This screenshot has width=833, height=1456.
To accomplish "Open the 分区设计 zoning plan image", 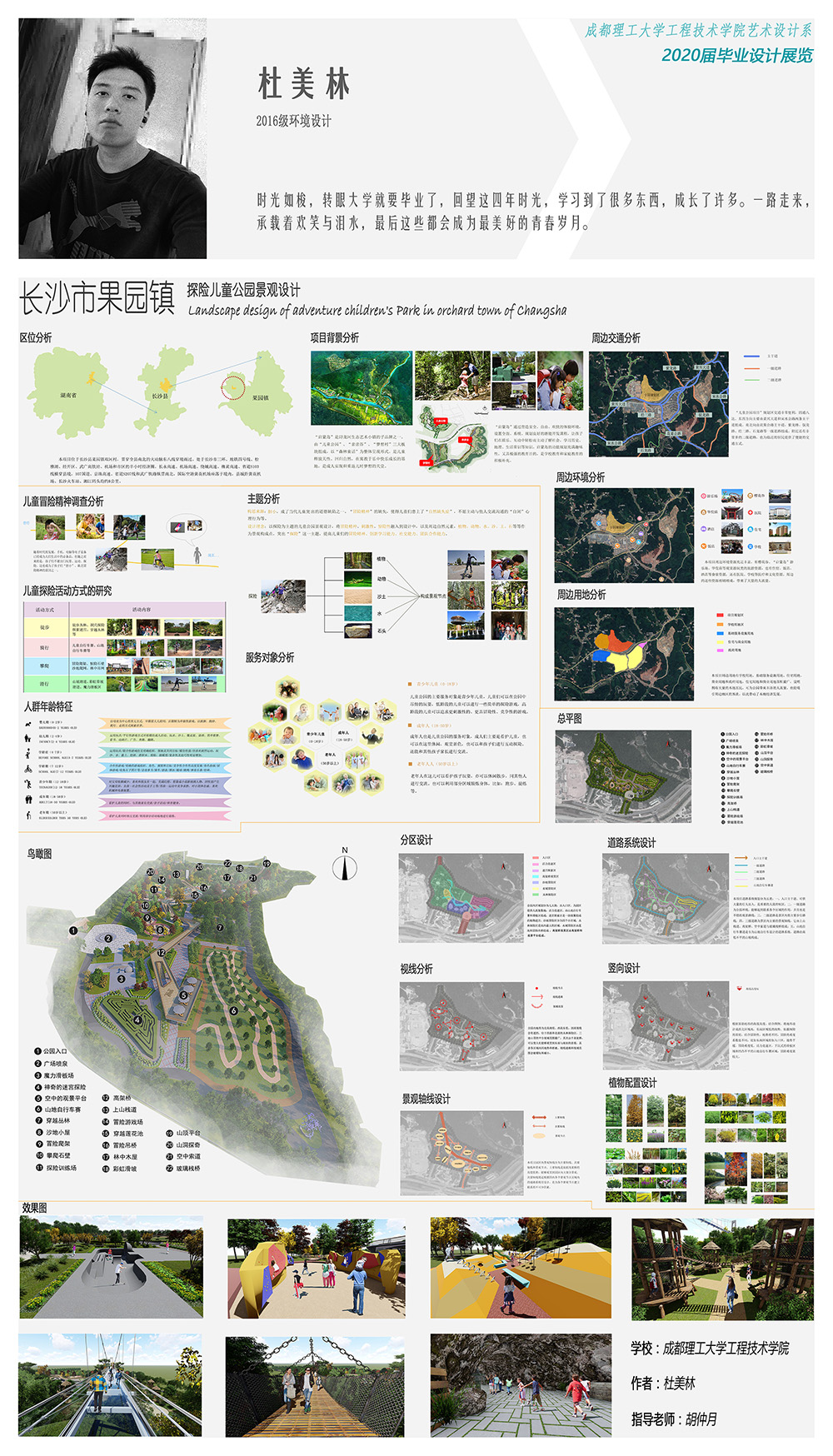I will click(x=462, y=898).
